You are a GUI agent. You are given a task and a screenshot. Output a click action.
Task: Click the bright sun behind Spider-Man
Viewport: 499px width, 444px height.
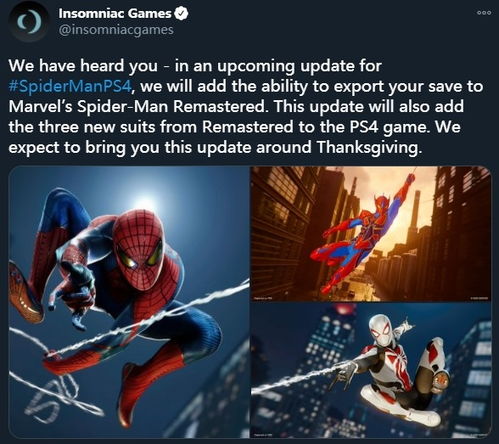tap(144, 201)
